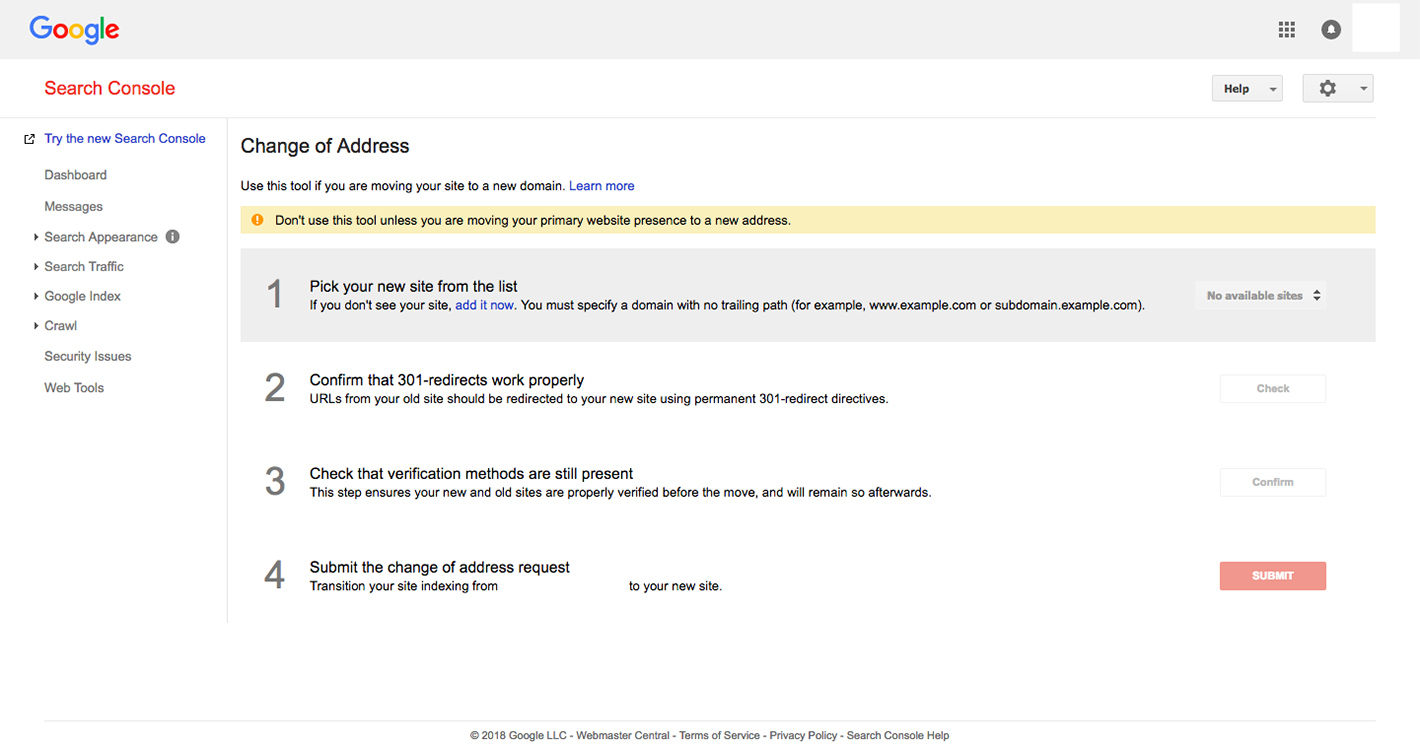Click the notifications bell icon

coord(1331,30)
